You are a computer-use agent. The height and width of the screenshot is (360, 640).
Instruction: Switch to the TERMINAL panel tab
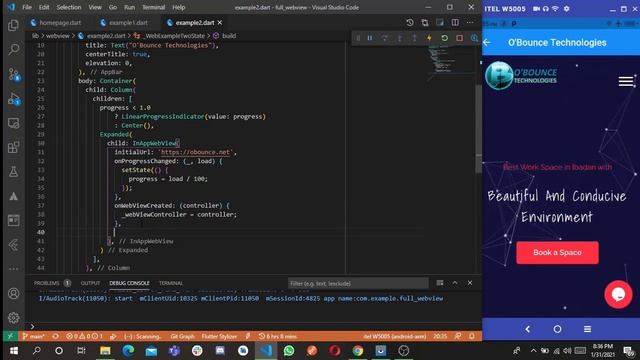(x=171, y=283)
